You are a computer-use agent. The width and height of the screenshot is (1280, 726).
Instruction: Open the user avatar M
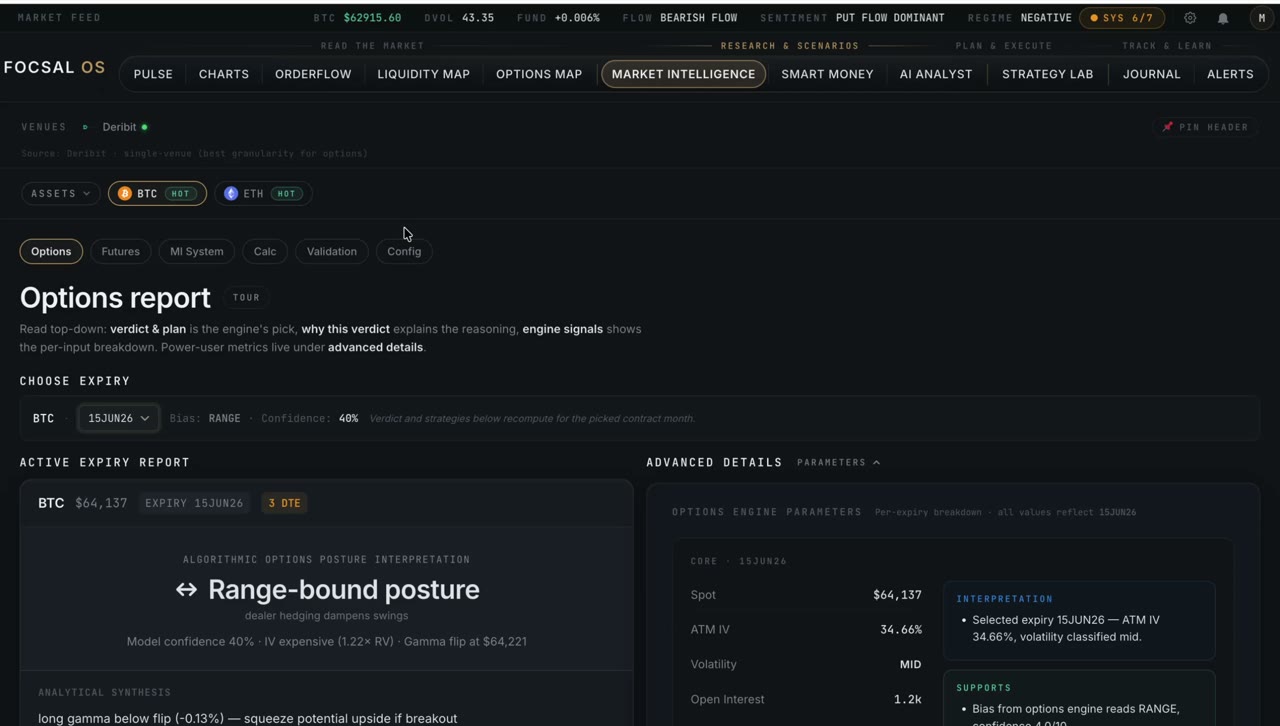[1262, 18]
